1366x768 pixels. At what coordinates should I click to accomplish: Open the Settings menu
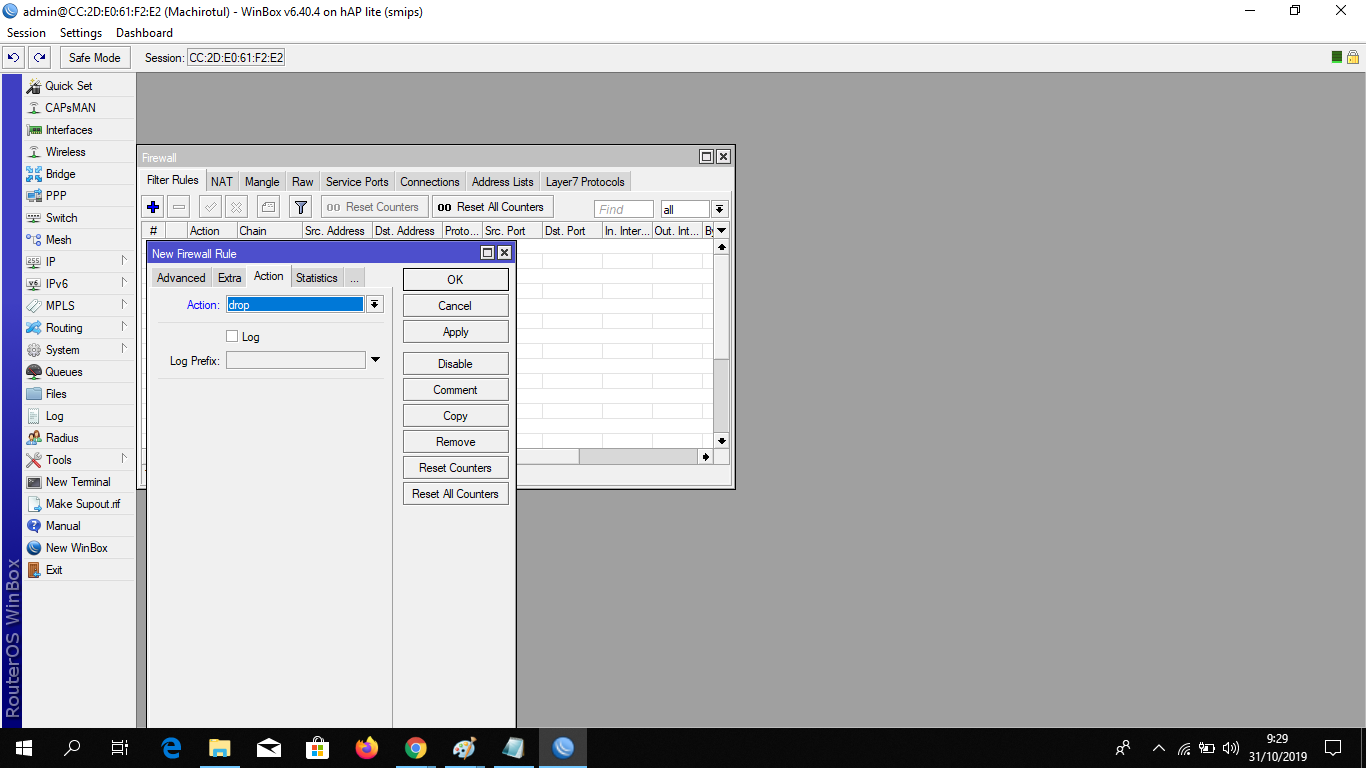click(81, 33)
